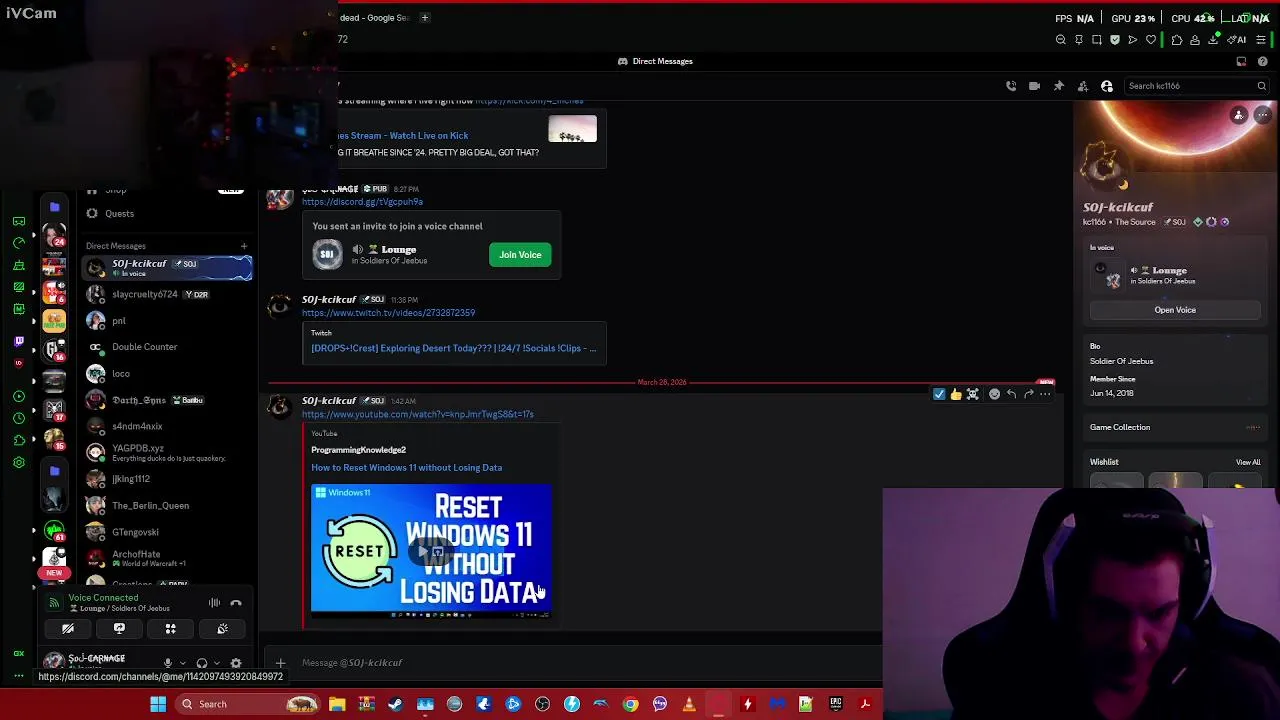This screenshot has width=1280, height=720.
Task: Toggle screen share in voice panel
Action: coord(119,629)
